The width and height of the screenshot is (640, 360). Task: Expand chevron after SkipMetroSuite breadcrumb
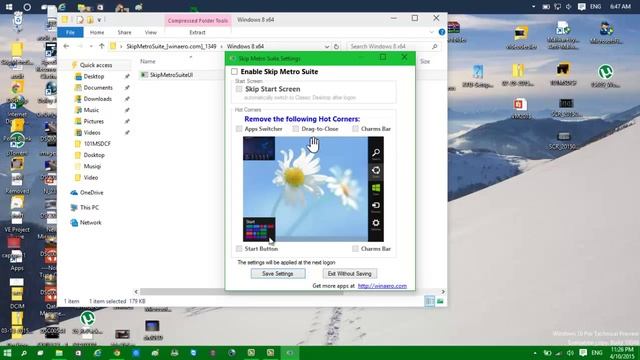(x=222, y=47)
